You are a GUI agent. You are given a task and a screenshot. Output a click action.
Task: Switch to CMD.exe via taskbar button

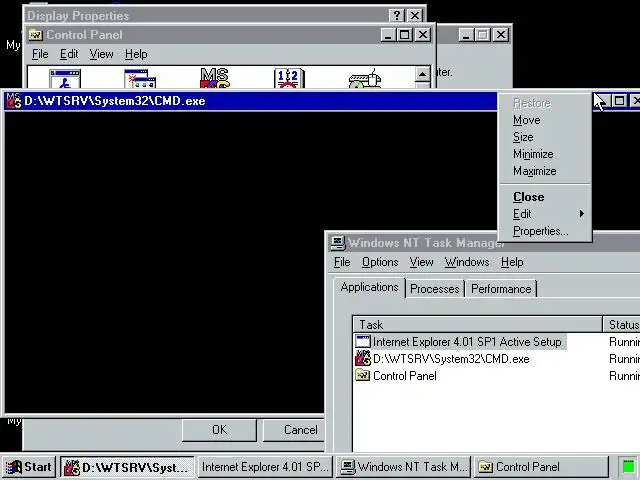(x=127, y=467)
